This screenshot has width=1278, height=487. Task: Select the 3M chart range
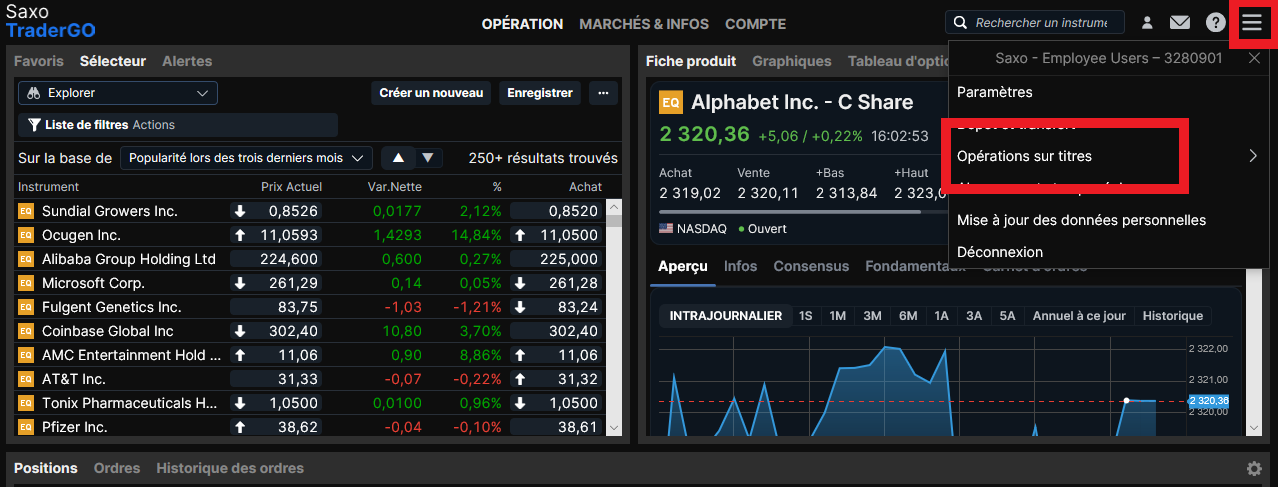click(x=872, y=316)
